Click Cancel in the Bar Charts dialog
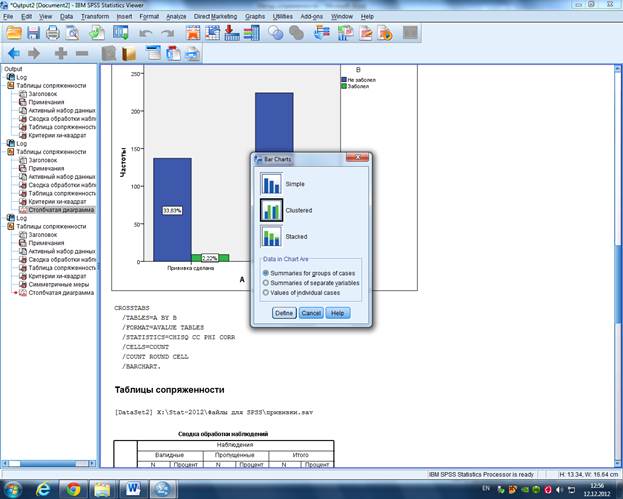The height and width of the screenshot is (499, 623). point(311,313)
